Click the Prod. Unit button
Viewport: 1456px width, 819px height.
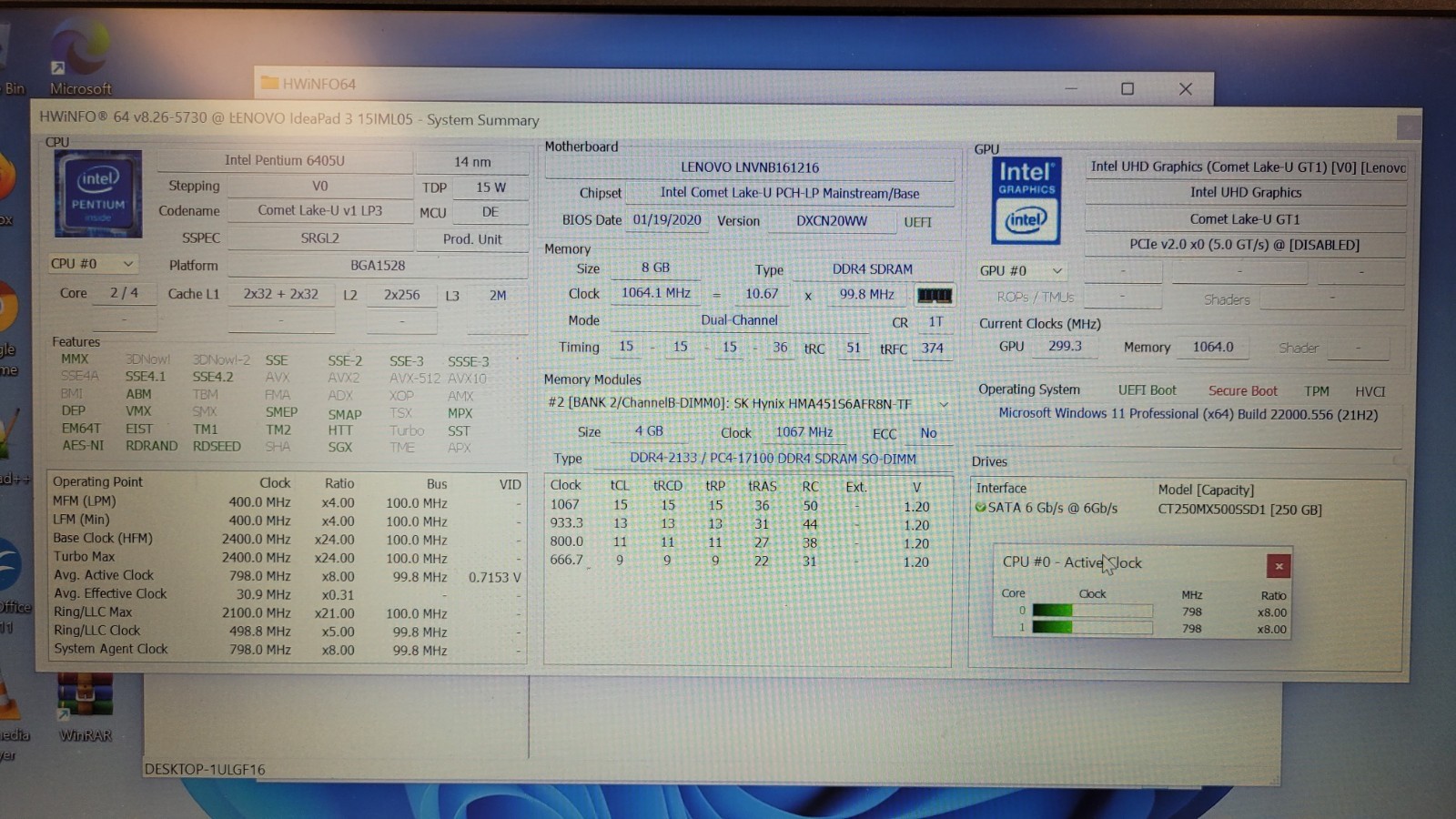click(x=472, y=239)
